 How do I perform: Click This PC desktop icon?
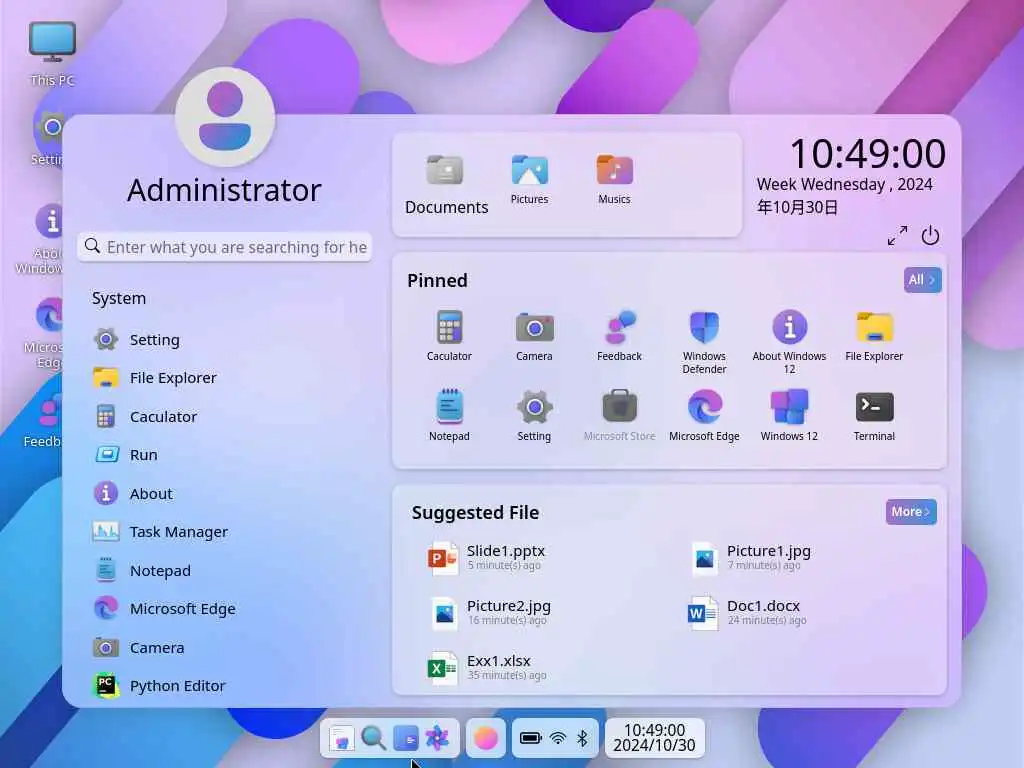tap(52, 54)
